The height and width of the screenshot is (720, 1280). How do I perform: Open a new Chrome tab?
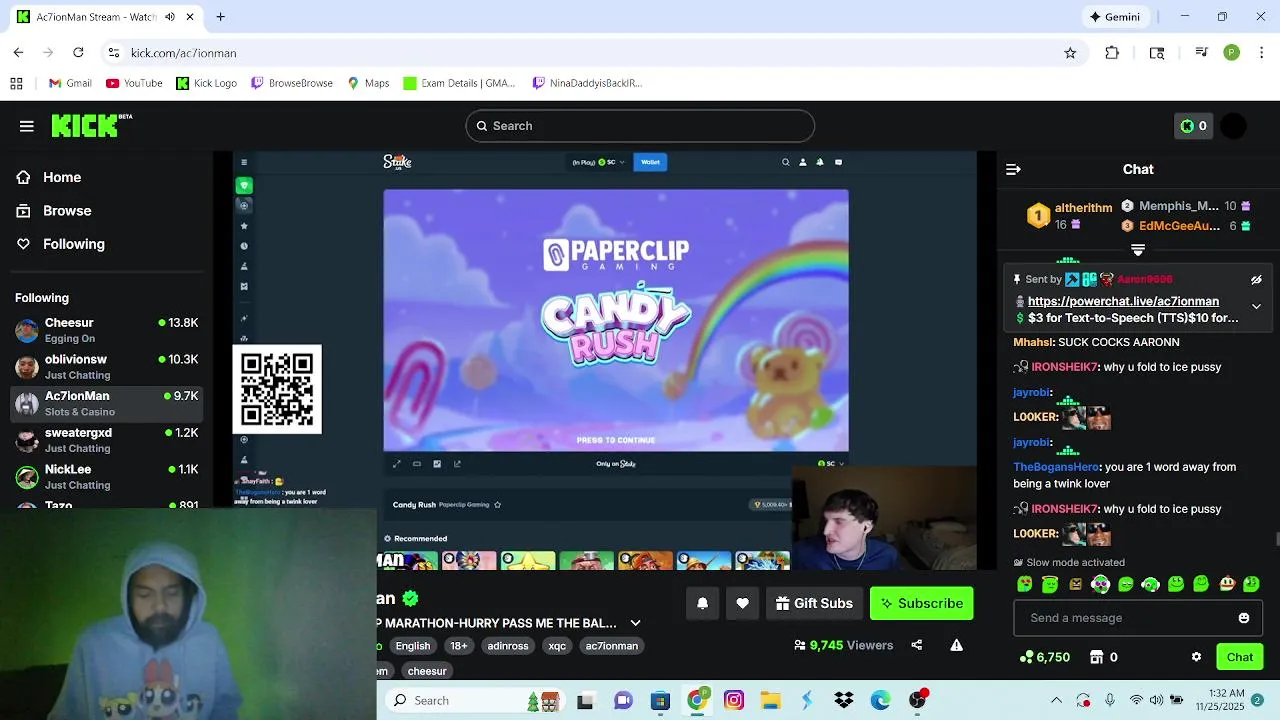[220, 17]
